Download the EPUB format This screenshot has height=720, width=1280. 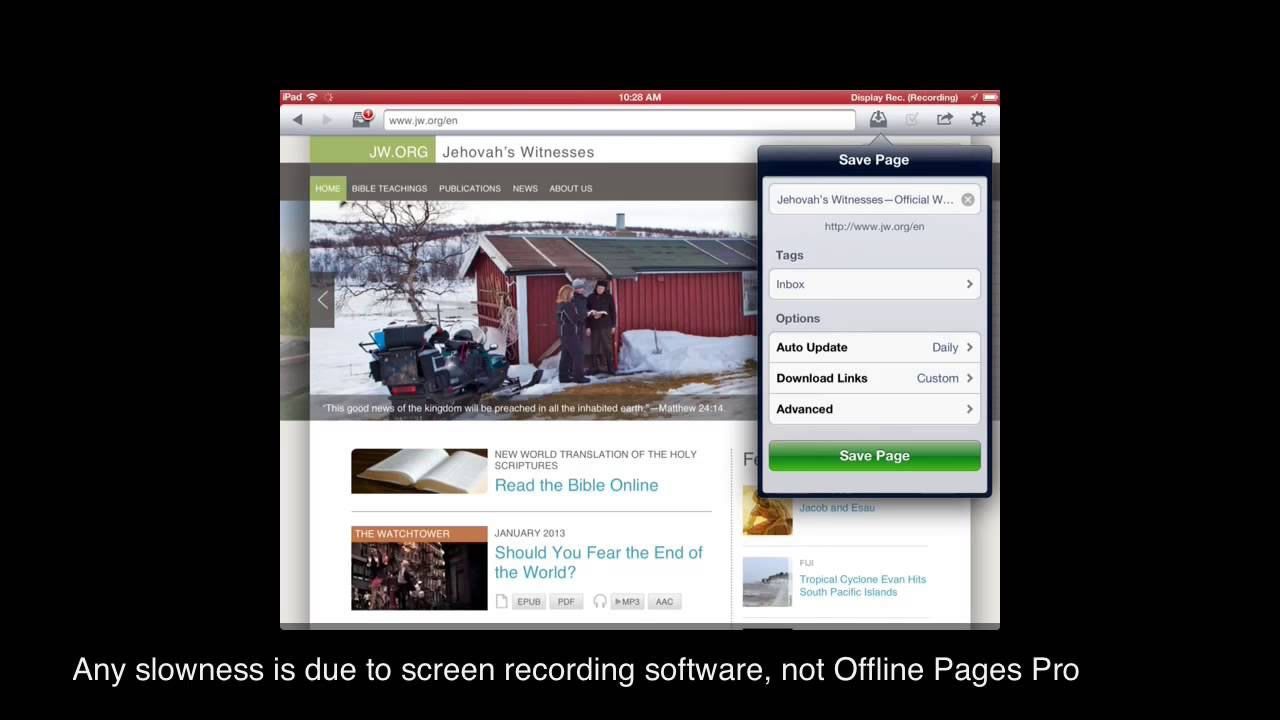tap(528, 601)
